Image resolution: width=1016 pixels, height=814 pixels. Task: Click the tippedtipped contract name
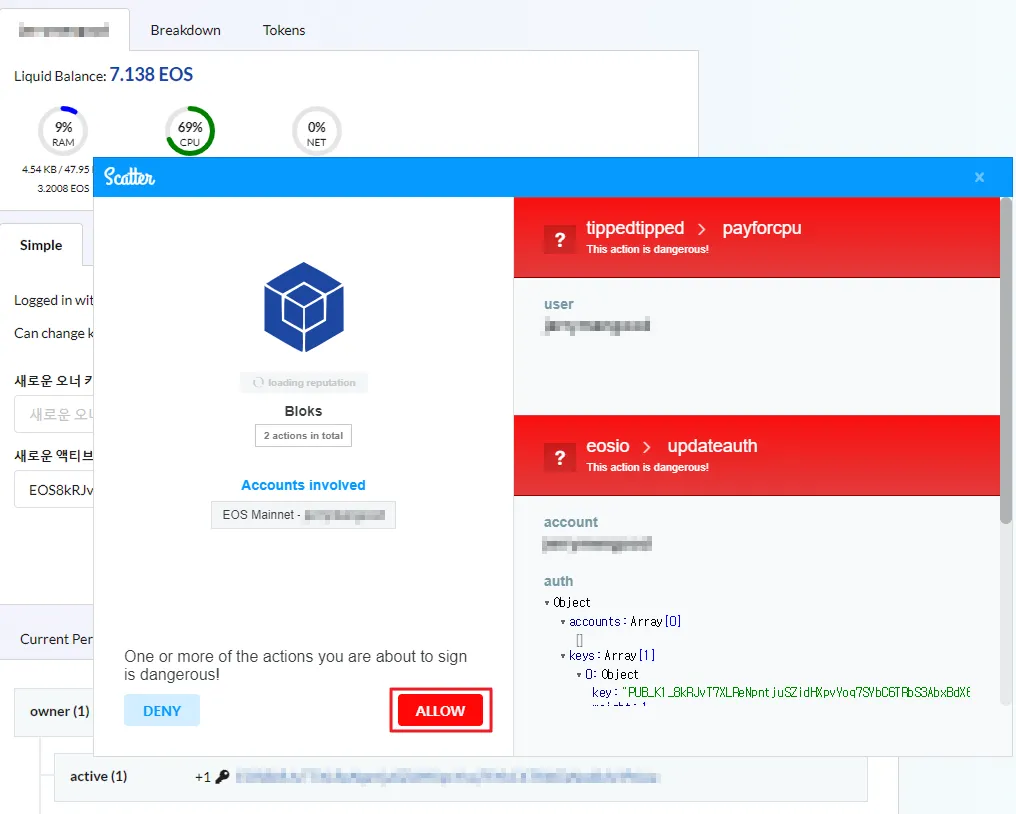[635, 227]
